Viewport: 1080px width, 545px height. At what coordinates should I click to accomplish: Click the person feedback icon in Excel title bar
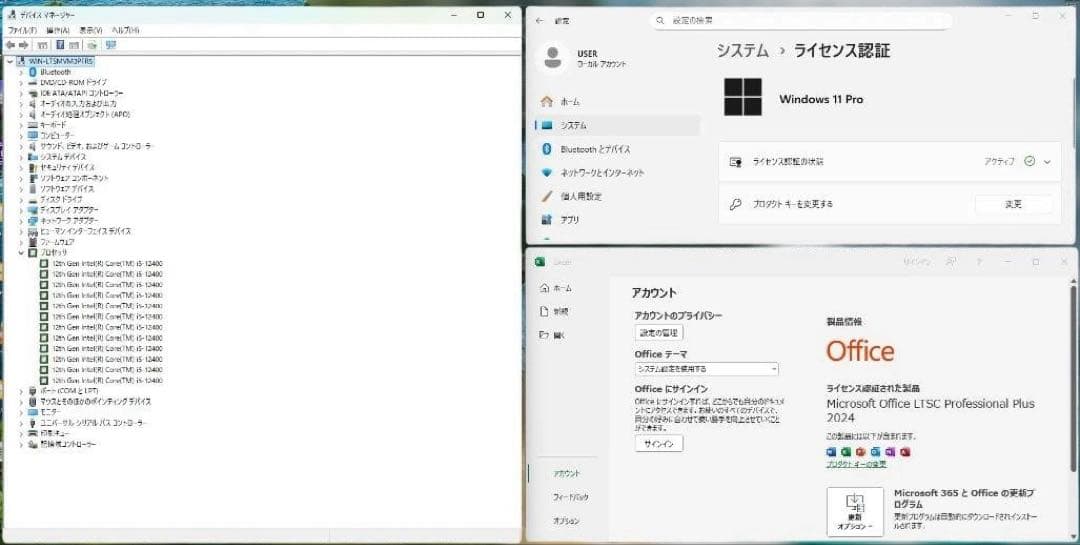coord(951,262)
